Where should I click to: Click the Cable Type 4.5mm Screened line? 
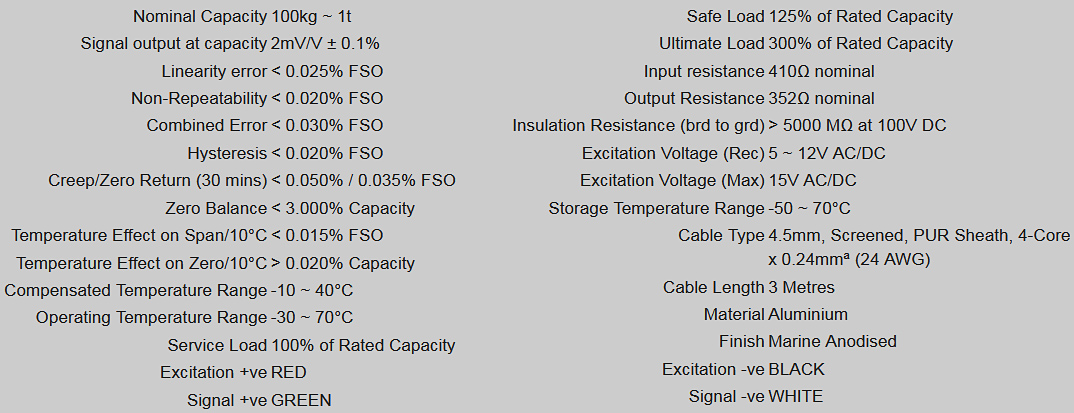click(874, 236)
